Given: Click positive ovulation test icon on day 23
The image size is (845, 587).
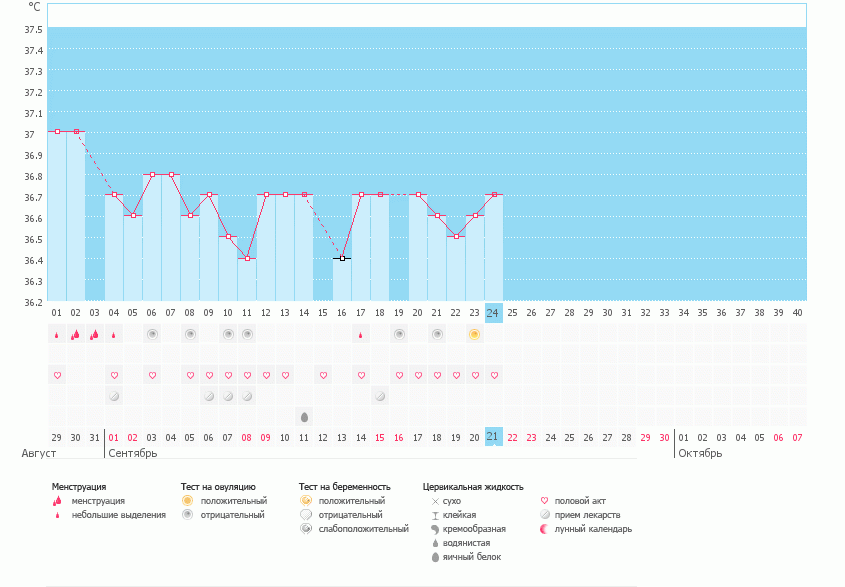Looking at the screenshot, I should tap(474, 334).
